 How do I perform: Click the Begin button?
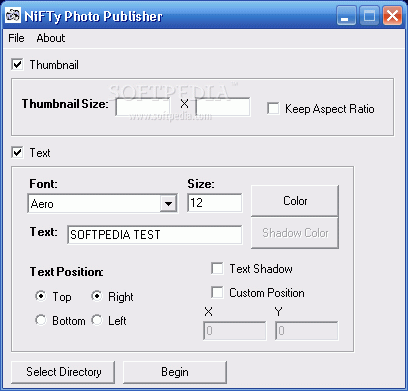click(175, 372)
